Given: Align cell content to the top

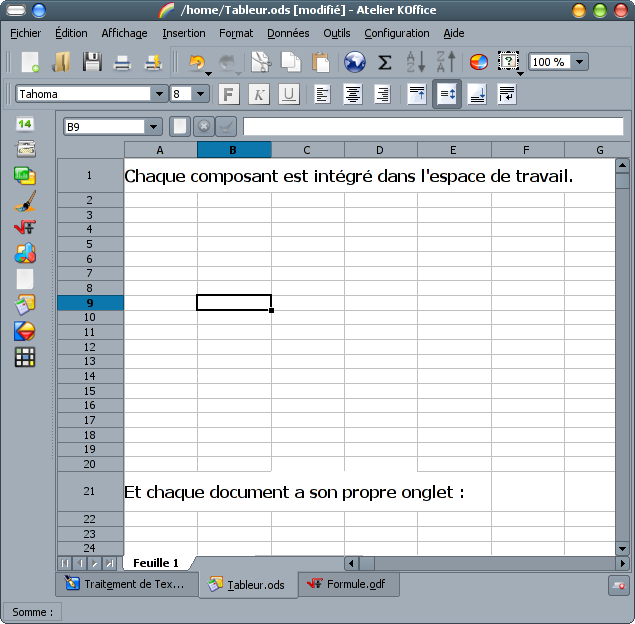Looking at the screenshot, I should (x=417, y=95).
